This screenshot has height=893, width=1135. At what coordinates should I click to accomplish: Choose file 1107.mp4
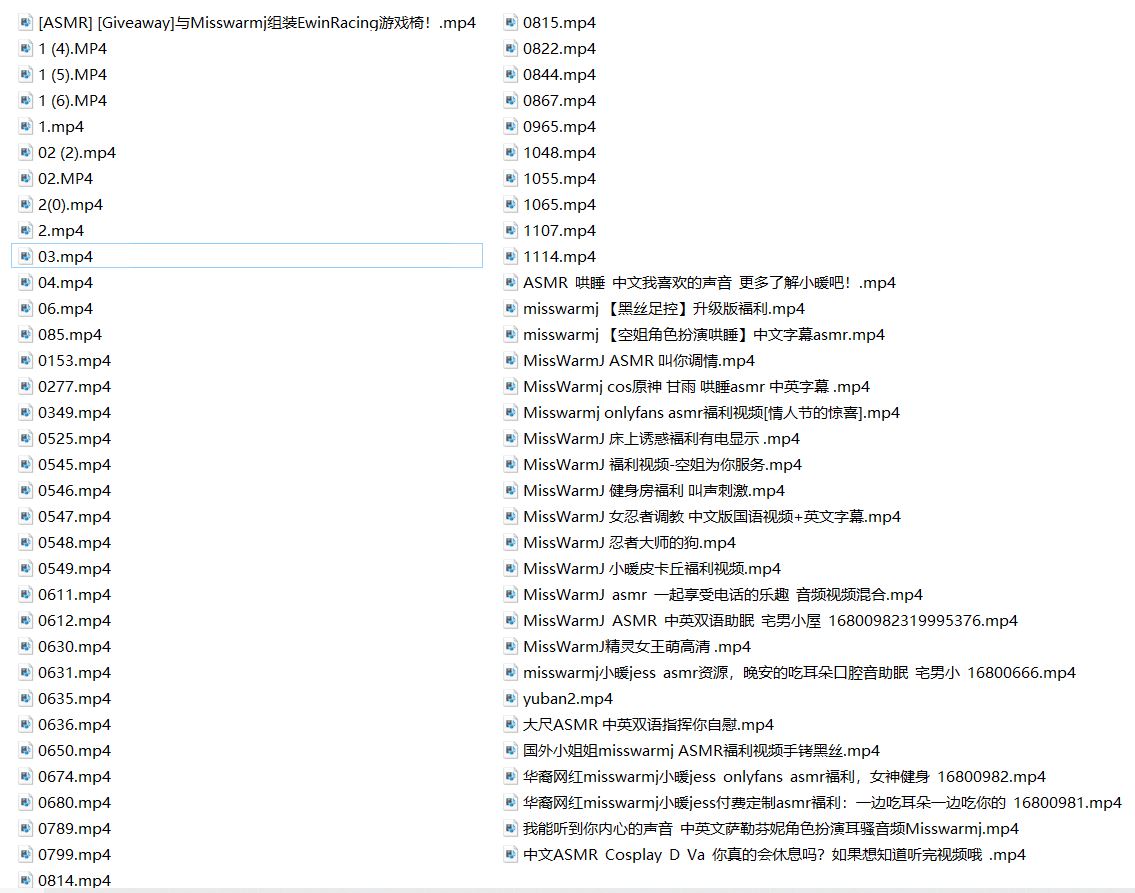[x=560, y=231]
